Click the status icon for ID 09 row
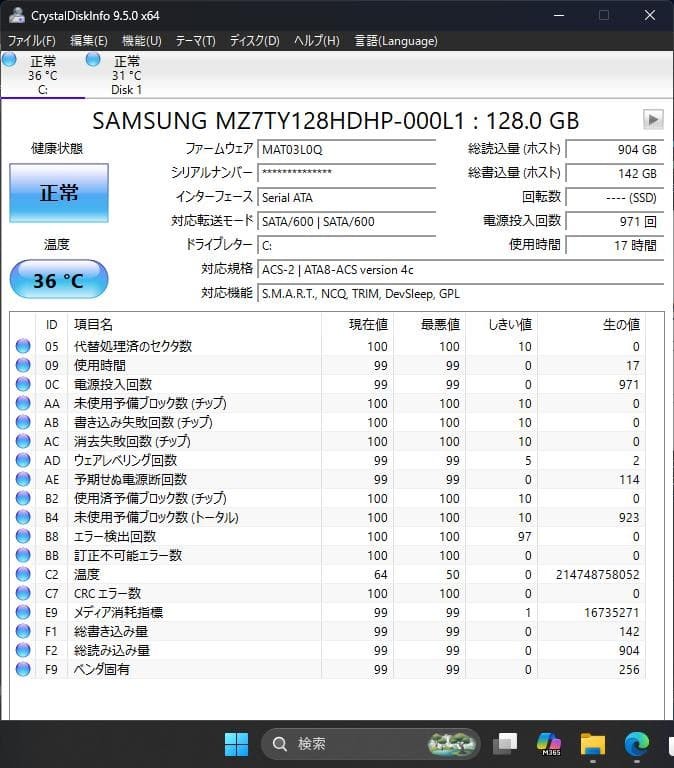674x768 pixels. pyautogui.click(x=23, y=365)
